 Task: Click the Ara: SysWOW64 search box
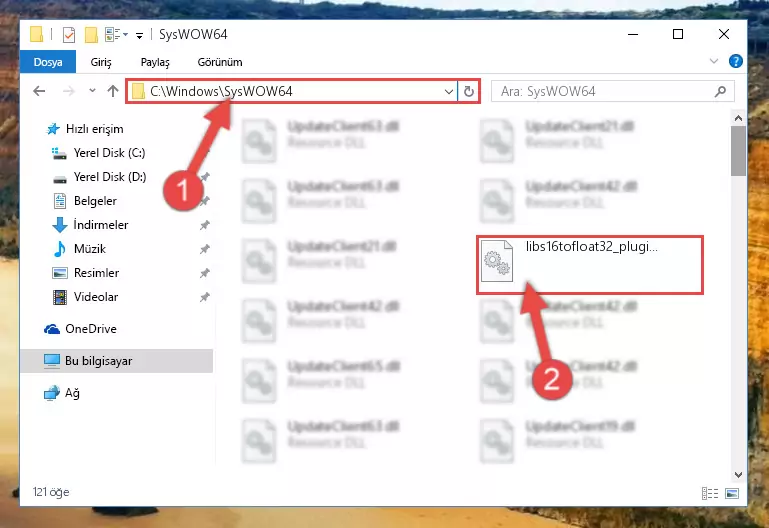pos(612,92)
